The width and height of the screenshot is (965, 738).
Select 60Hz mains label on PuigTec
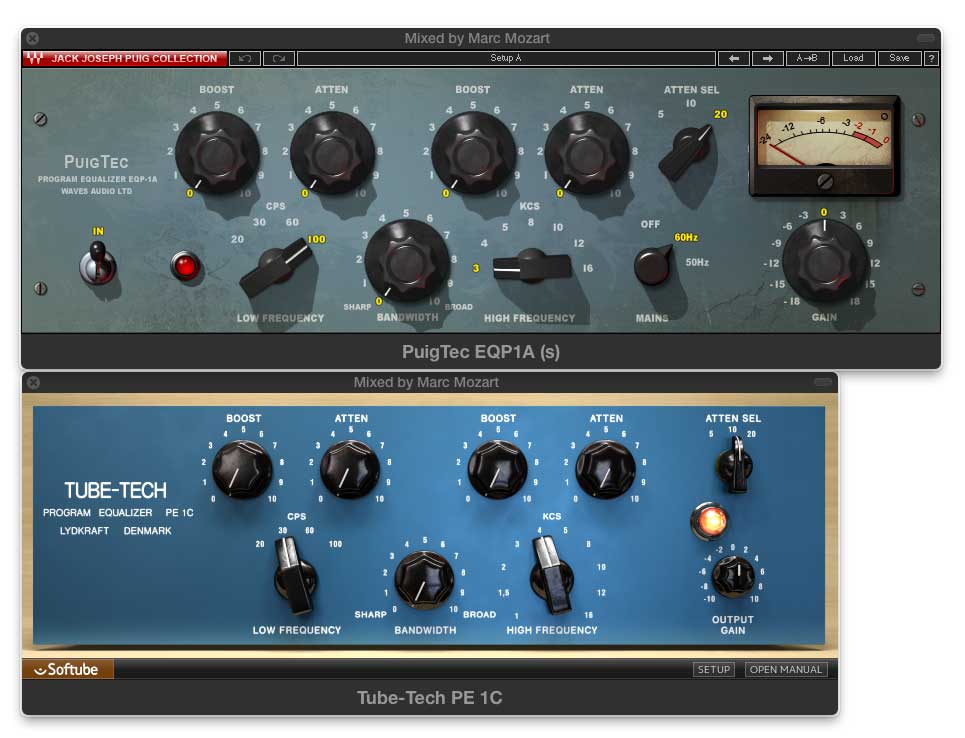pos(686,238)
